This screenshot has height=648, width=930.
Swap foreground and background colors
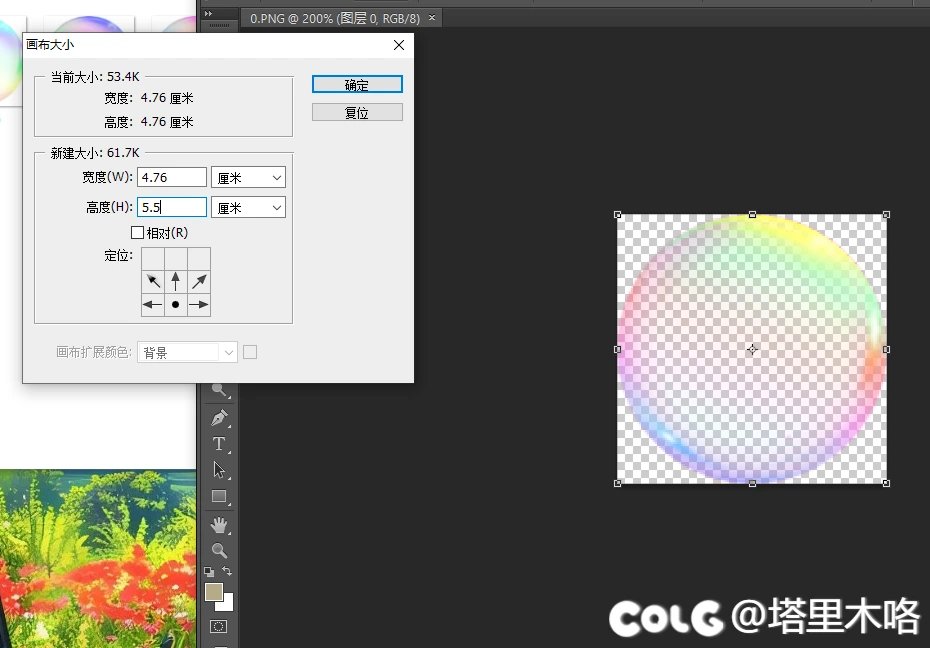point(228,572)
